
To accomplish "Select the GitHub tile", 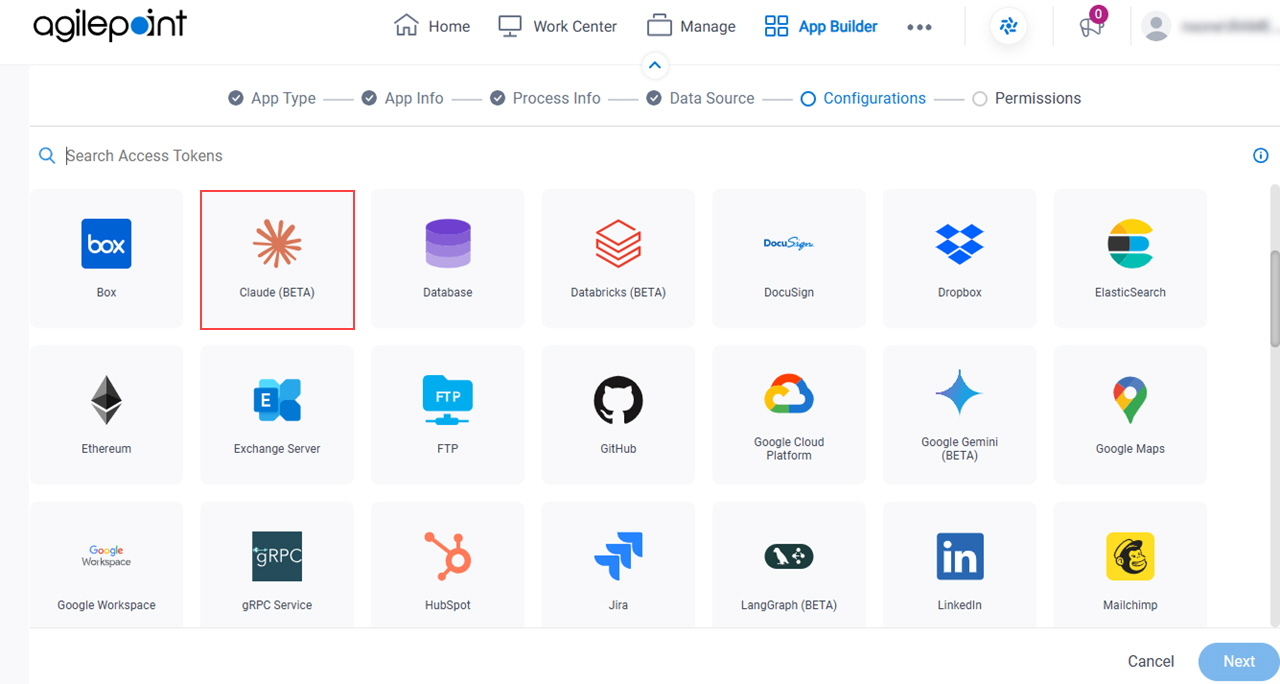I will (x=618, y=415).
